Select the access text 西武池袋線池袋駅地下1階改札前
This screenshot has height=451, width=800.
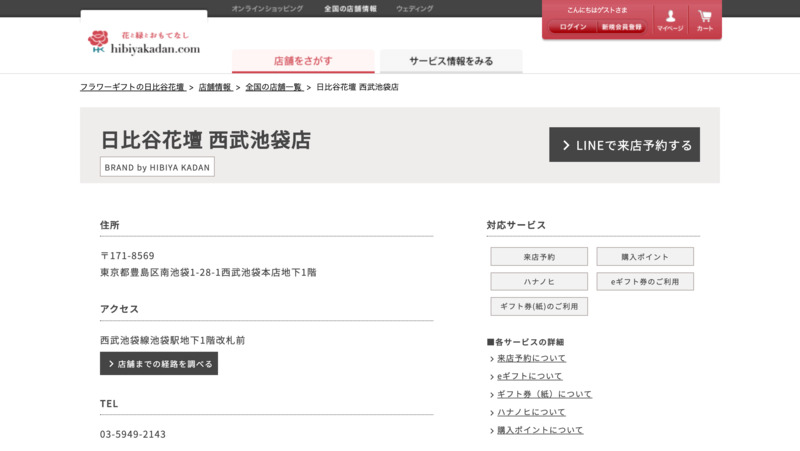(172, 340)
